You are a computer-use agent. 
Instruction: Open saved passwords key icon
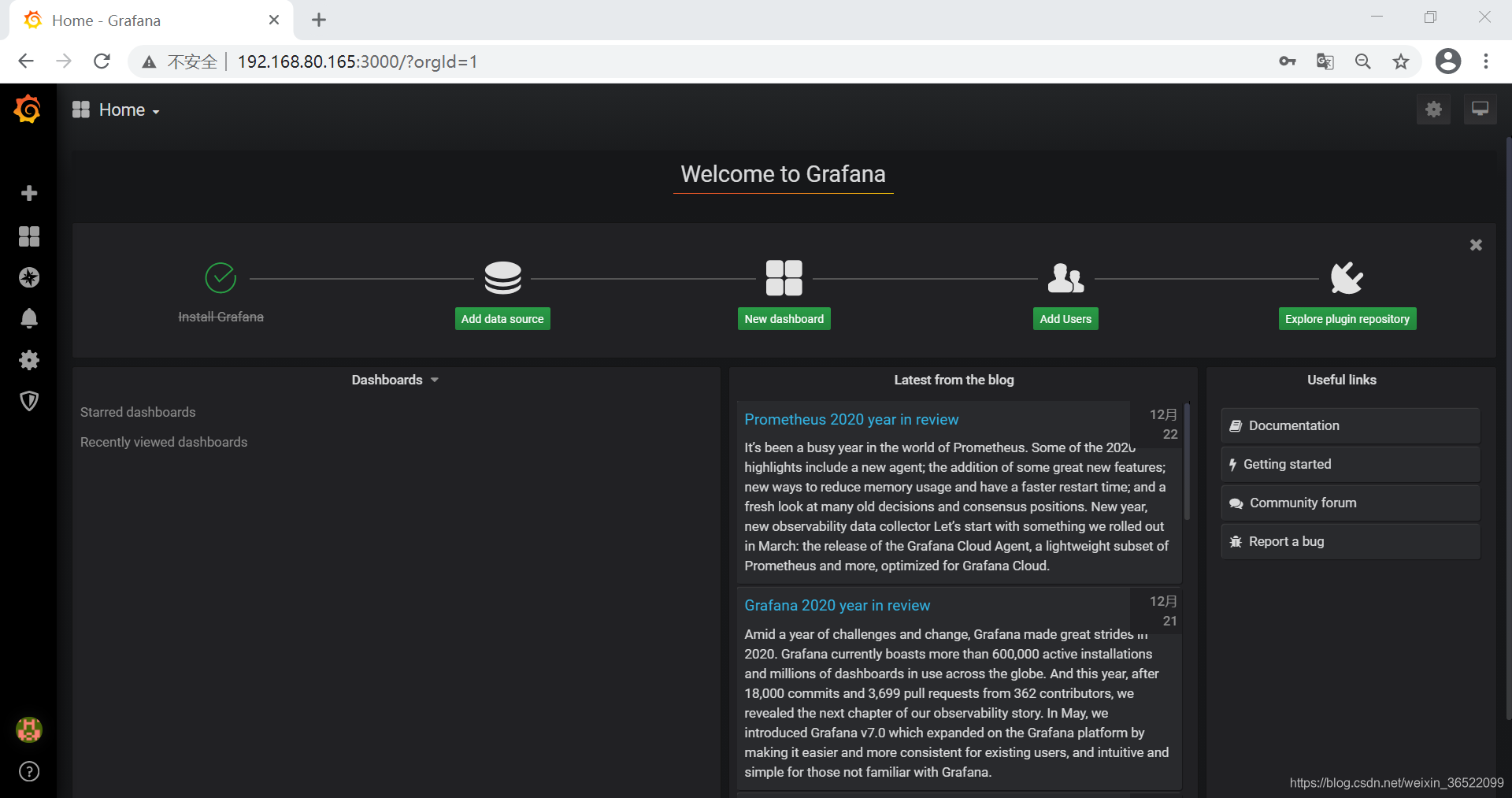(x=1288, y=61)
